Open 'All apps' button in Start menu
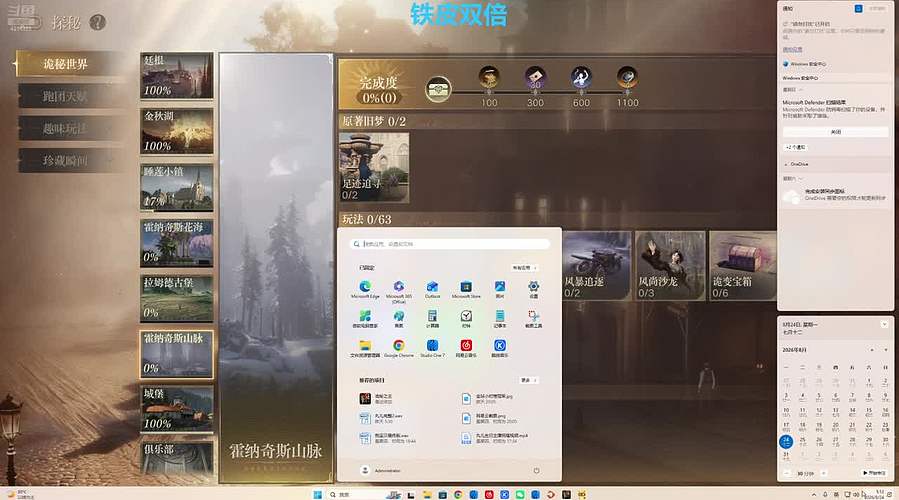Screen dimensions: 899x500 [524, 268]
